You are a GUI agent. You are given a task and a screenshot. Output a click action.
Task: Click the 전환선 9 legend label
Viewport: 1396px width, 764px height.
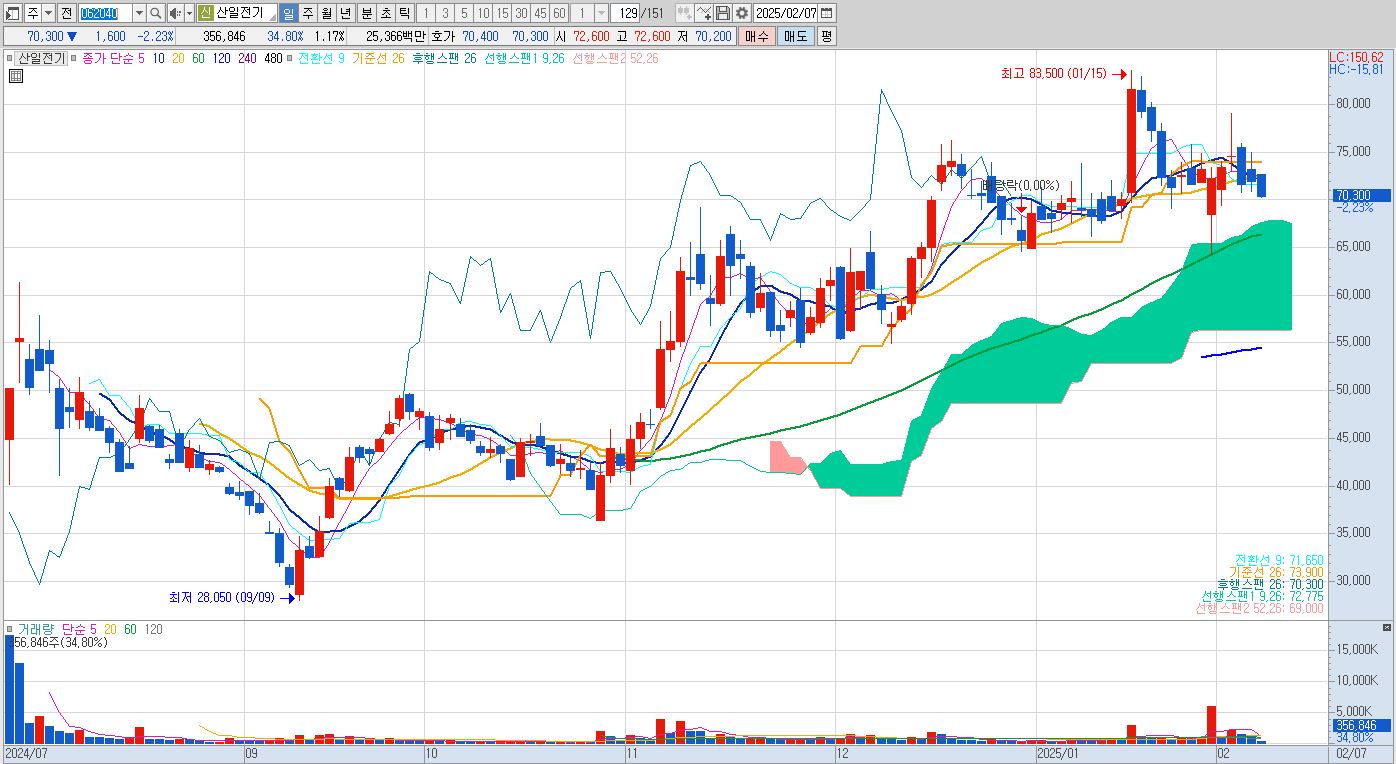(x=321, y=58)
